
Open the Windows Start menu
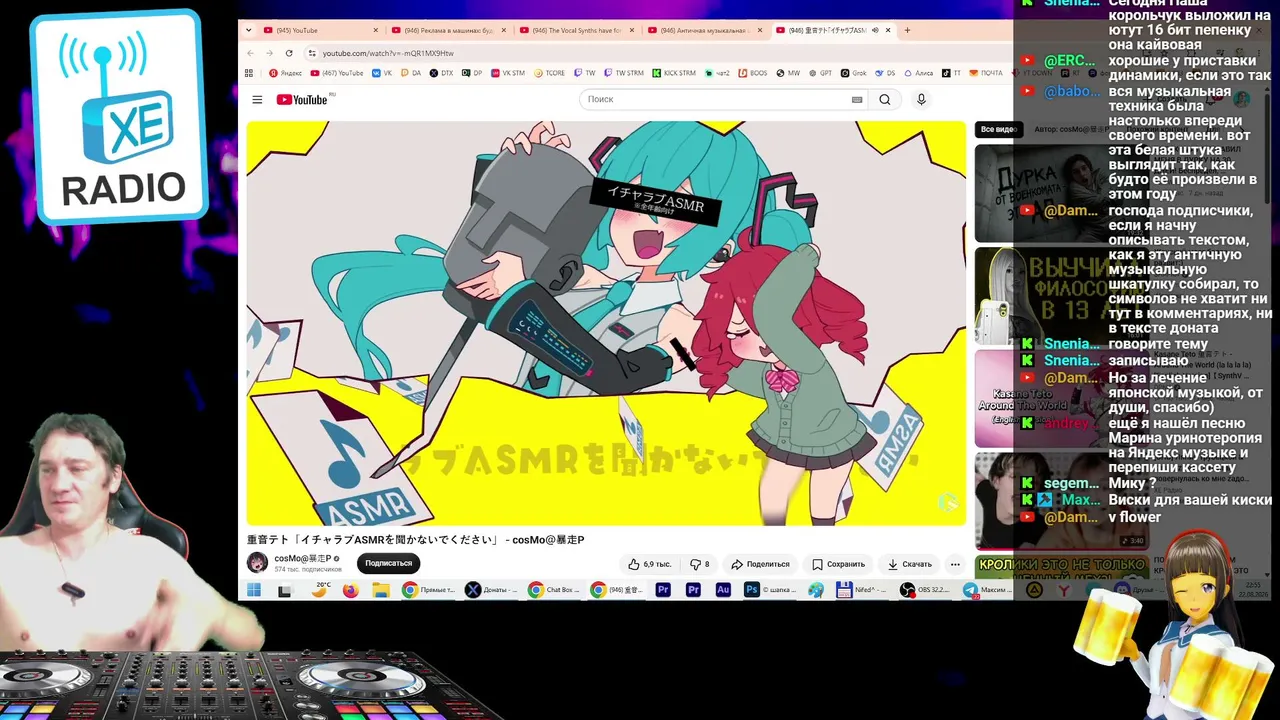(254, 591)
